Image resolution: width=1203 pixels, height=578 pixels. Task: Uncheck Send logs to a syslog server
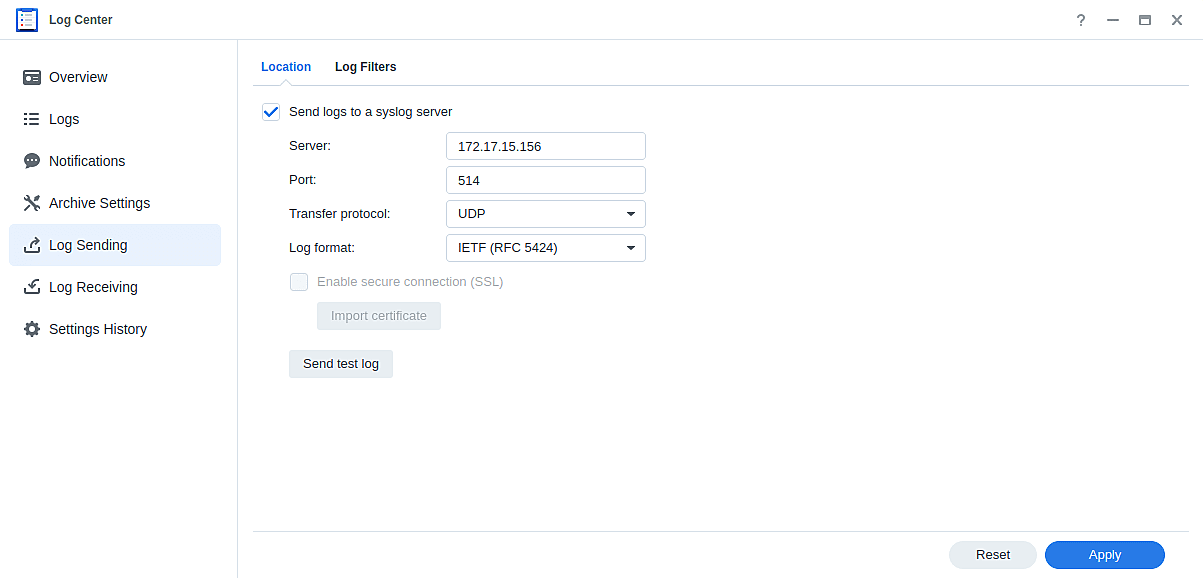(x=270, y=112)
